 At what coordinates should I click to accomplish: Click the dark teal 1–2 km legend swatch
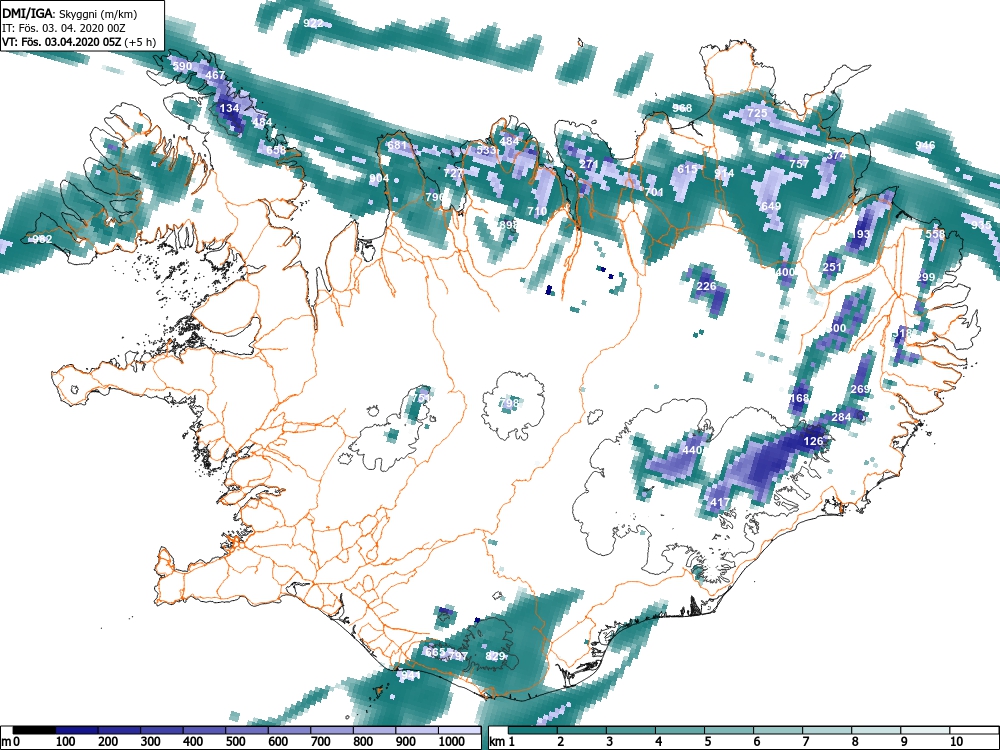click(x=533, y=730)
